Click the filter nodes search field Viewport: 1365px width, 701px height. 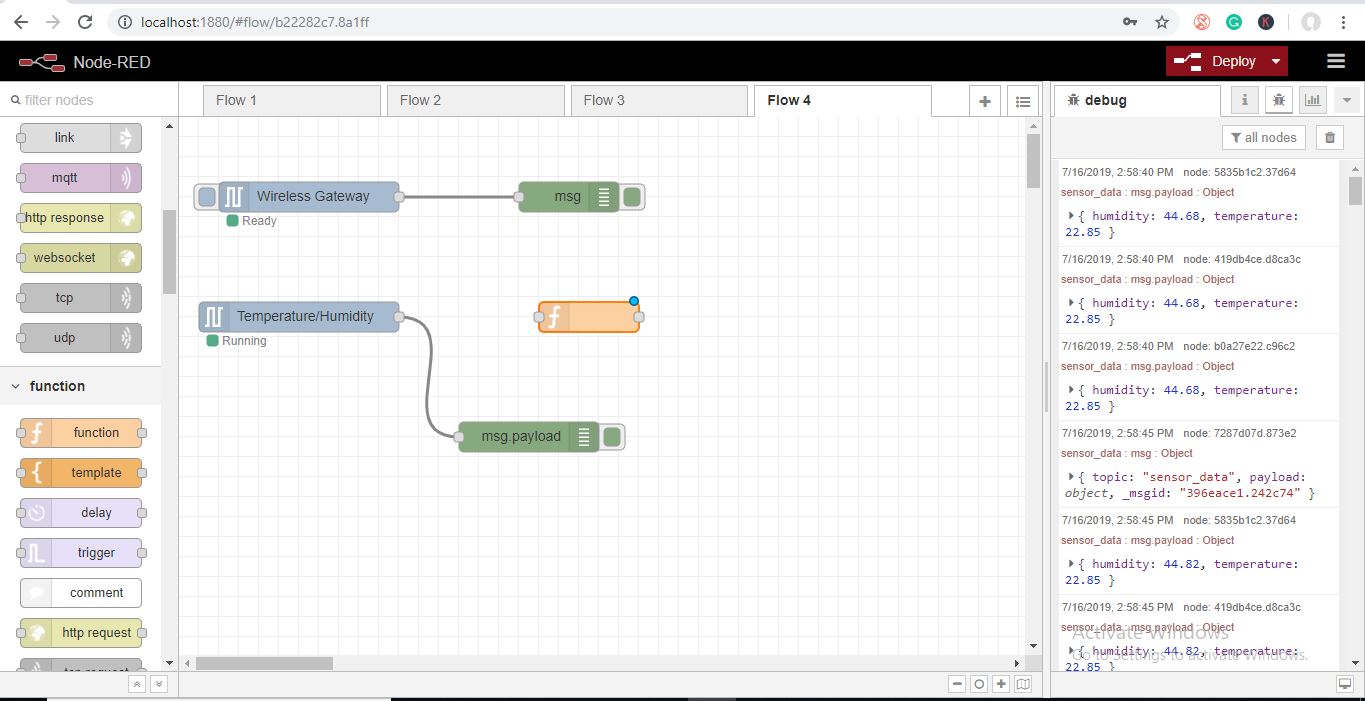[x=88, y=100]
